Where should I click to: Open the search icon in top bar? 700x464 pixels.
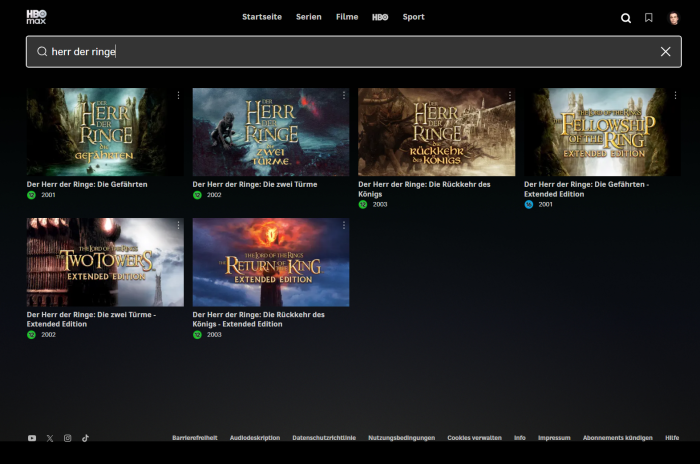click(x=626, y=18)
